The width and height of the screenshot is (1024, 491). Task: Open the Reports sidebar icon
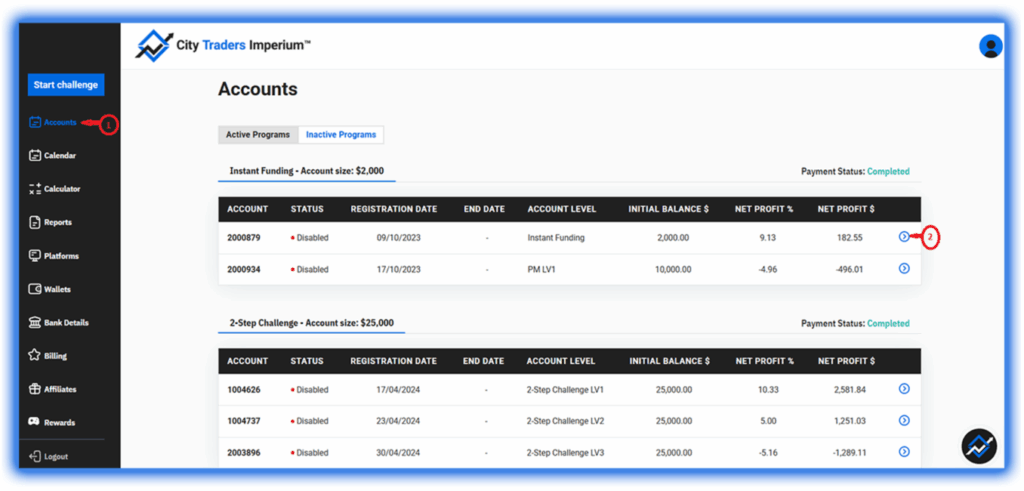[35, 222]
